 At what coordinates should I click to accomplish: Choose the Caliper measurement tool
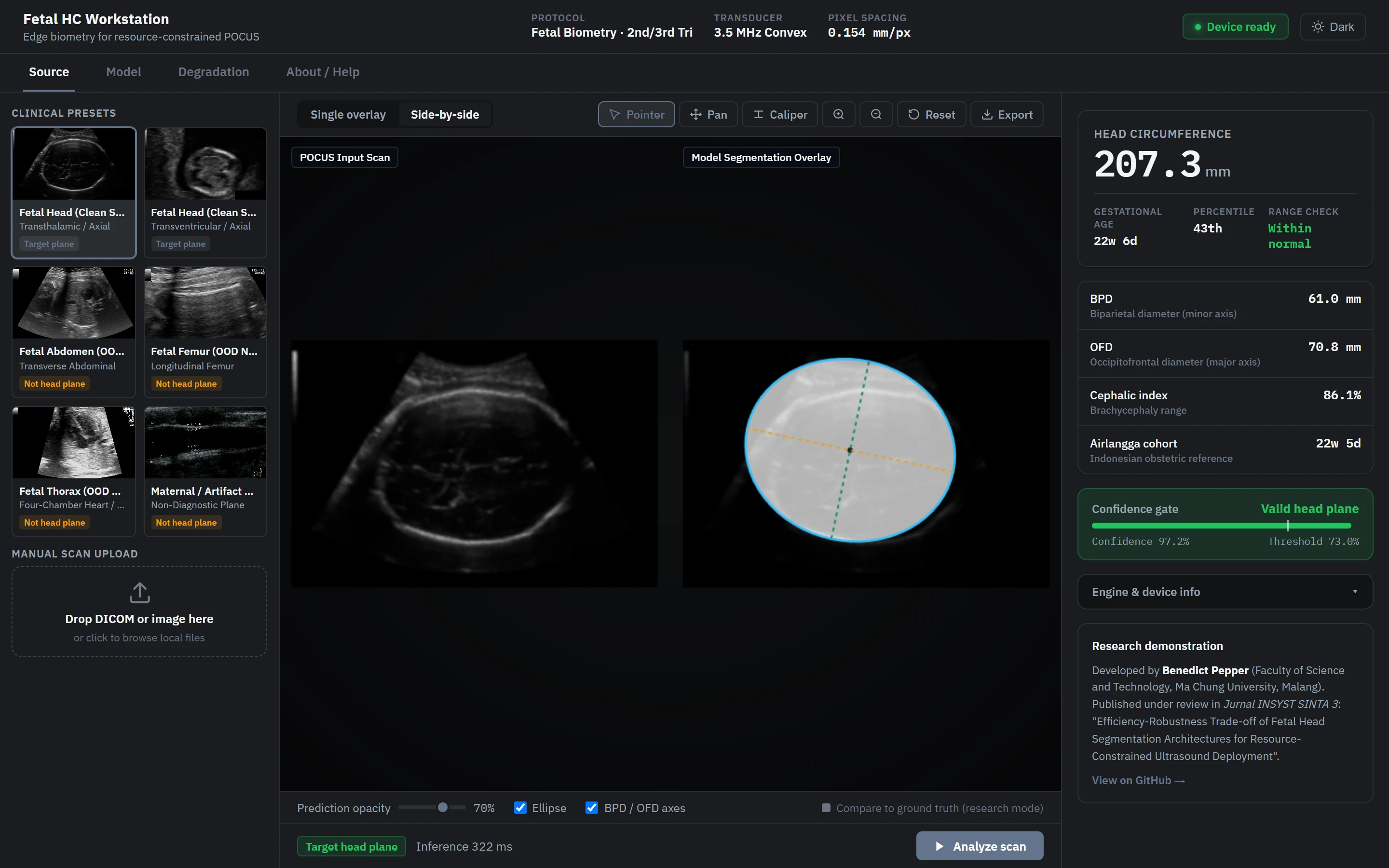click(x=779, y=114)
